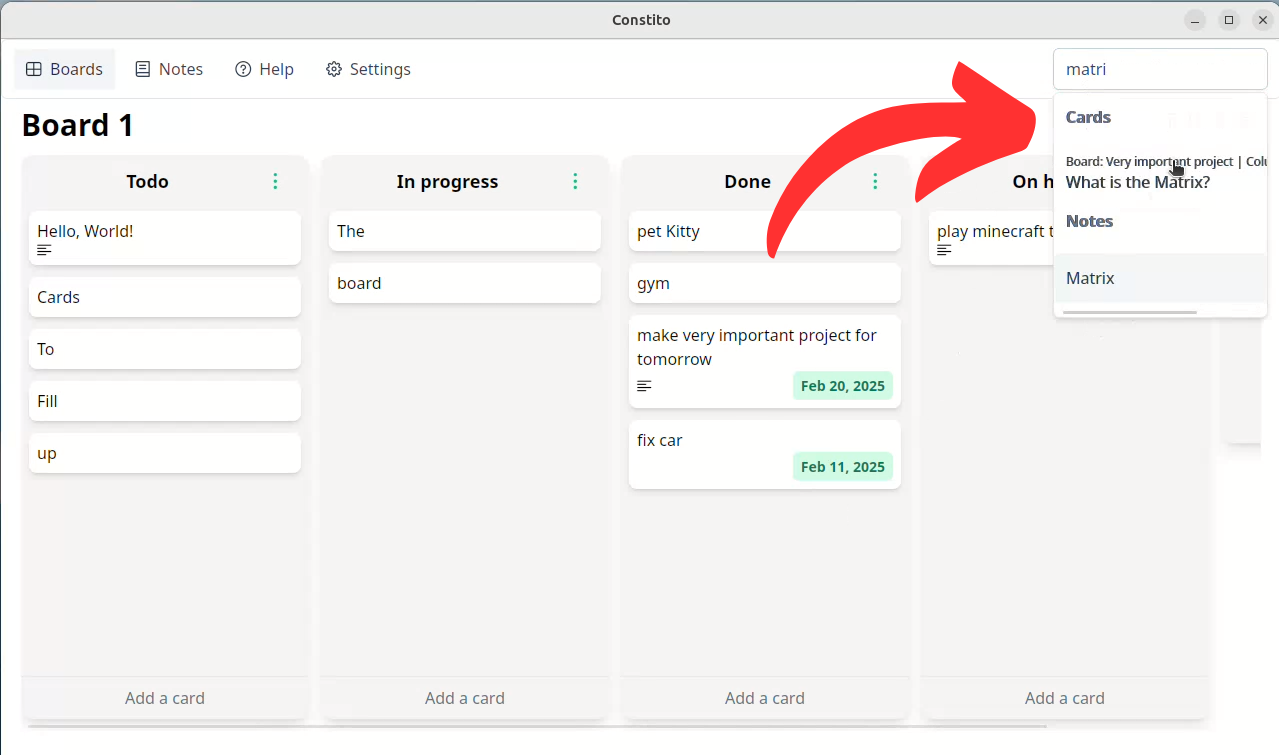
Task: Click the Feb 11, 2025 due date badge
Action: (x=843, y=467)
